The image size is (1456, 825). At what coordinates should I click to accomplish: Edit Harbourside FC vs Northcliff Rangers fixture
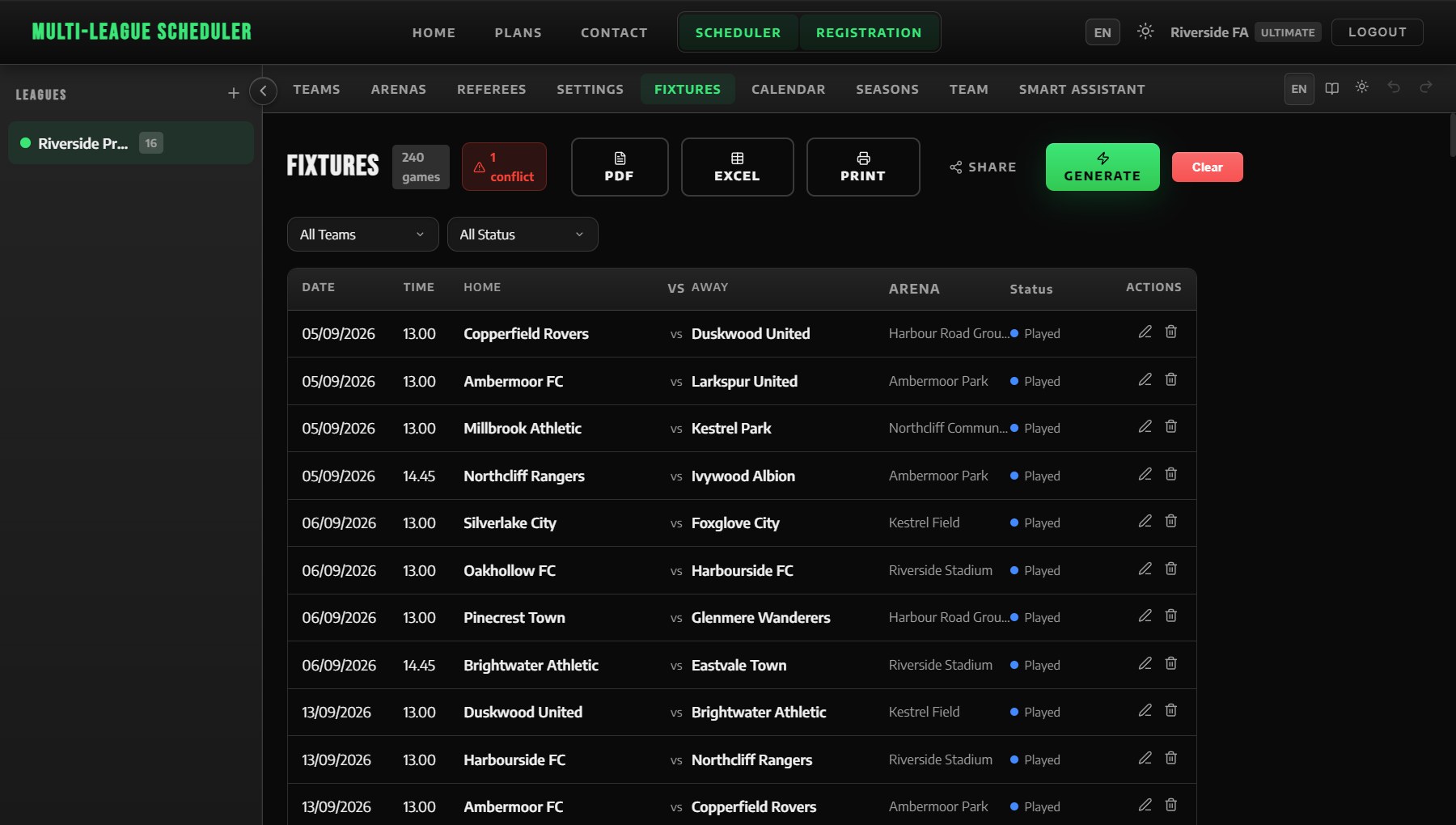coord(1145,758)
